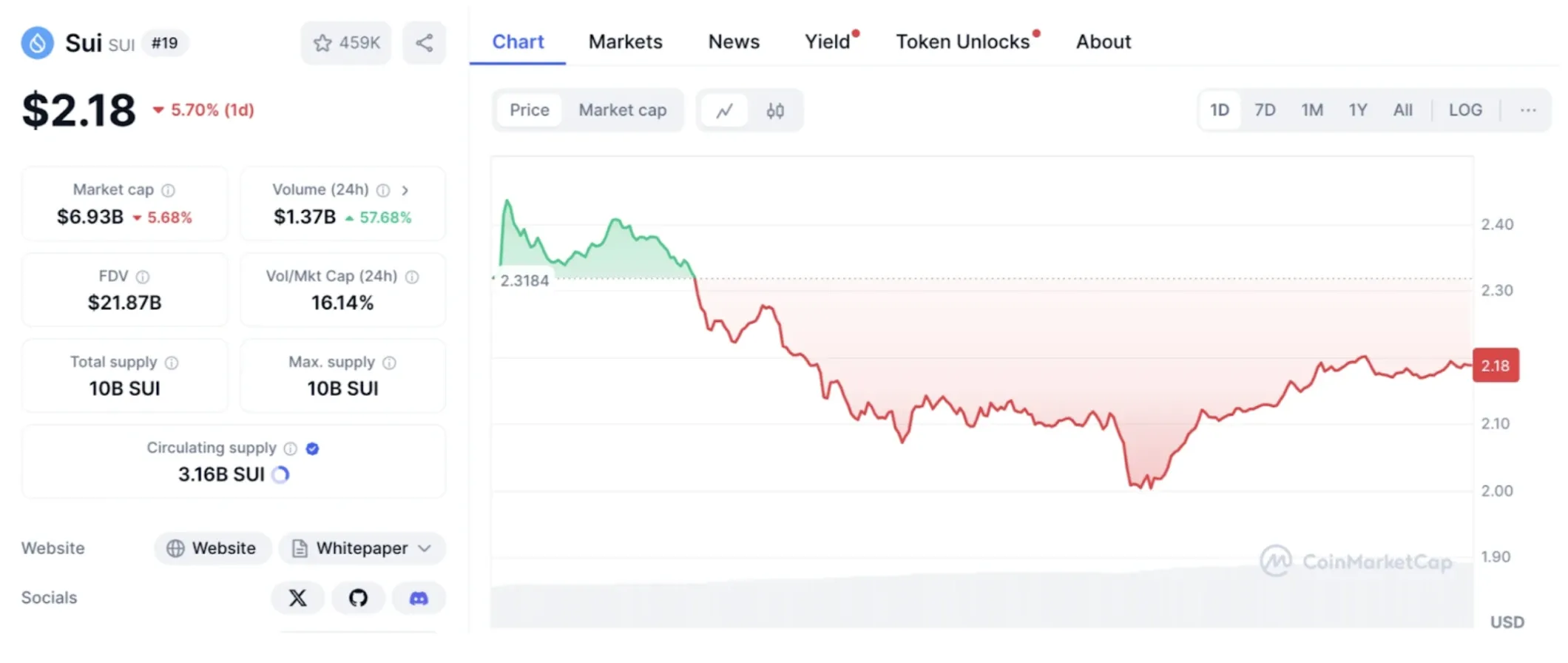
Task: Open Volume (24h) details arrow
Action: pyautogui.click(x=405, y=190)
